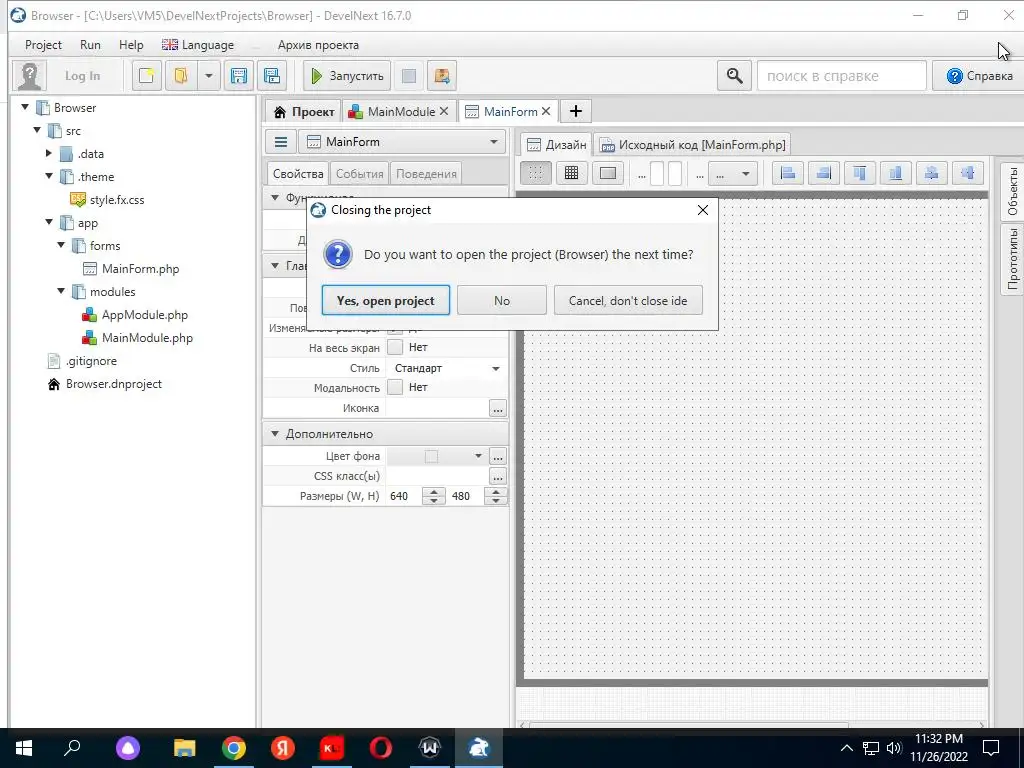
Task: Open the Project menu
Action: point(43,44)
